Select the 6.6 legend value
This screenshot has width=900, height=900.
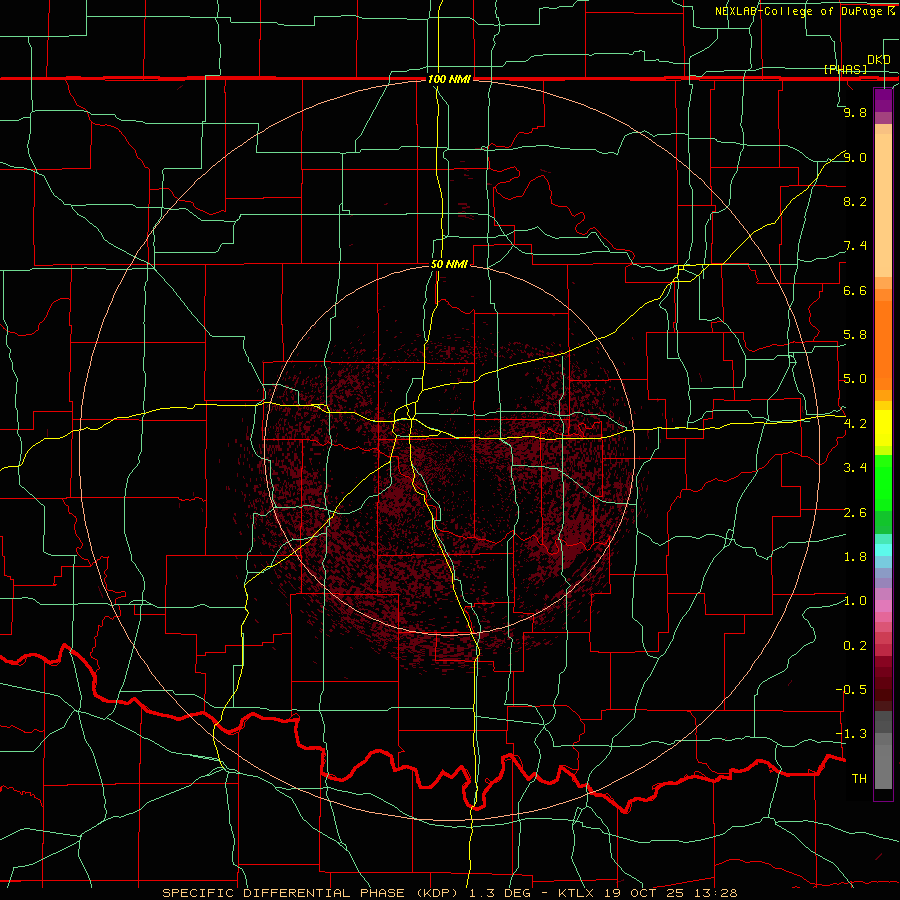pyautogui.click(x=855, y=290)
